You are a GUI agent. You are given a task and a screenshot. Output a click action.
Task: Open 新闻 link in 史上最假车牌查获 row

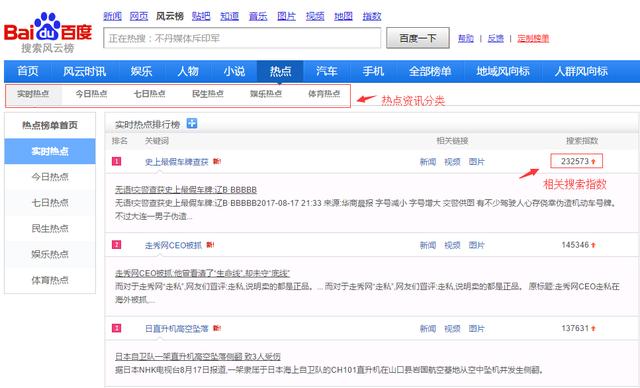point(428,162)
